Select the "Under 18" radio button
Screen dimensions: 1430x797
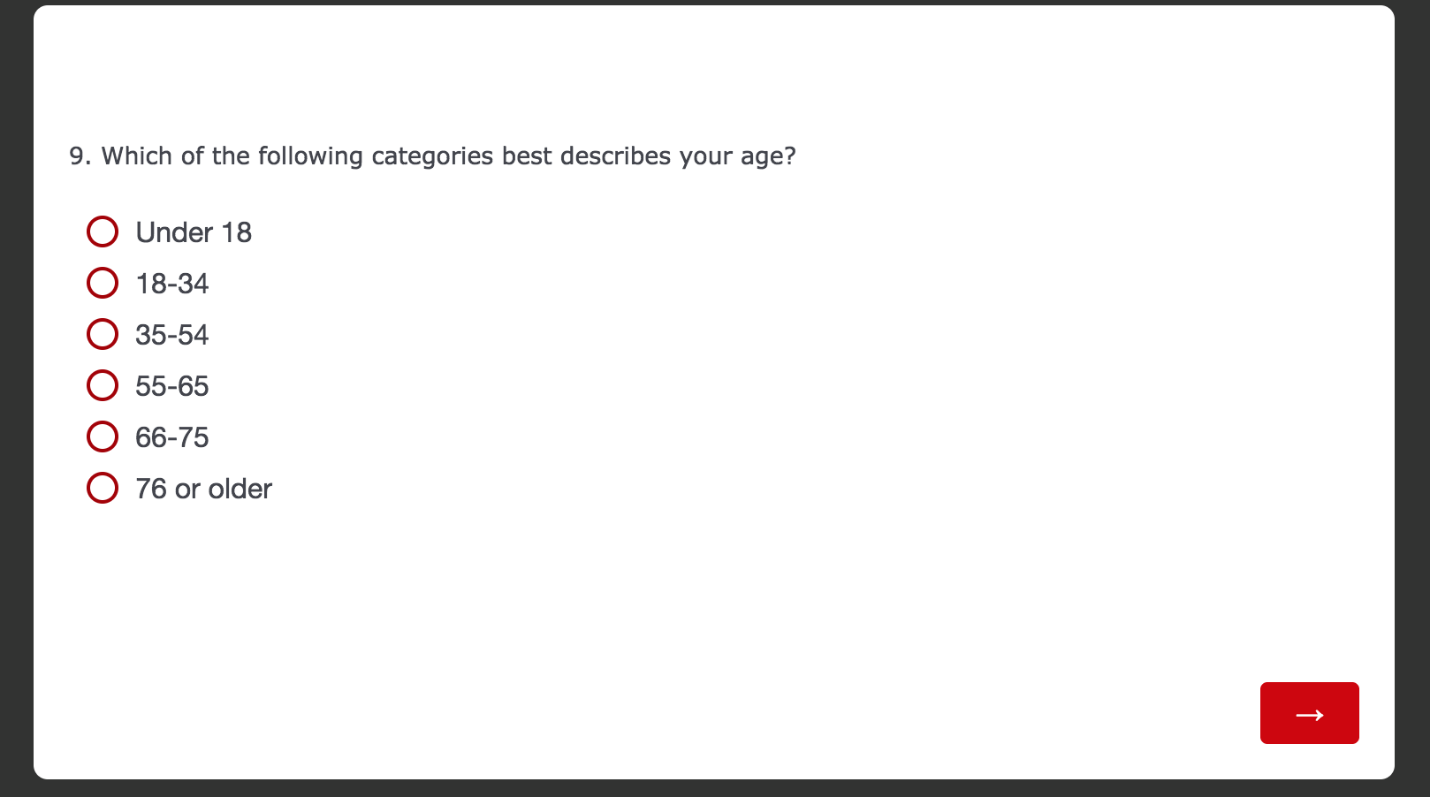point(102,232)
